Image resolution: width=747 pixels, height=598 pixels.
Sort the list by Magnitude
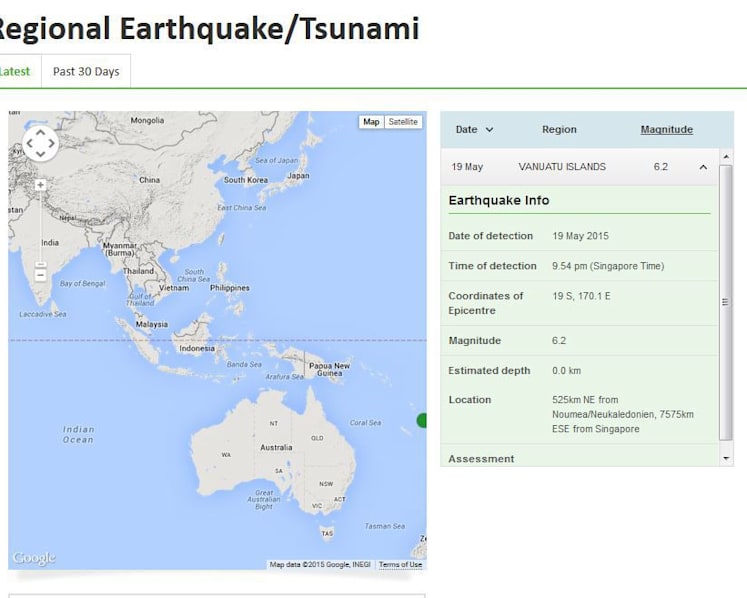pos(666,130)
